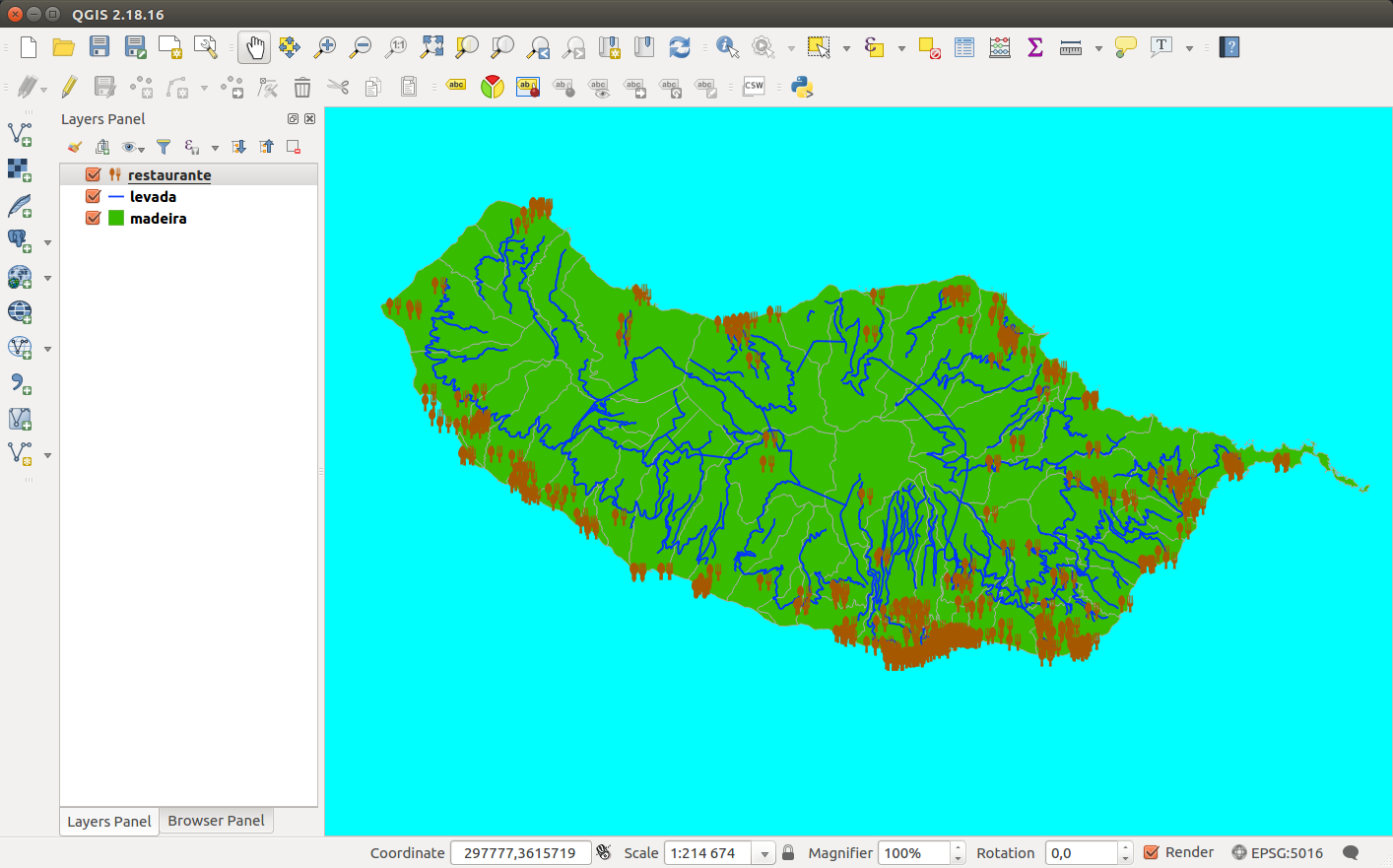Viewport: 1393px width, 868px height.
Task: Click the Zoom In magnifier tool
Action: pyautogui.click(x=324, y=47)
